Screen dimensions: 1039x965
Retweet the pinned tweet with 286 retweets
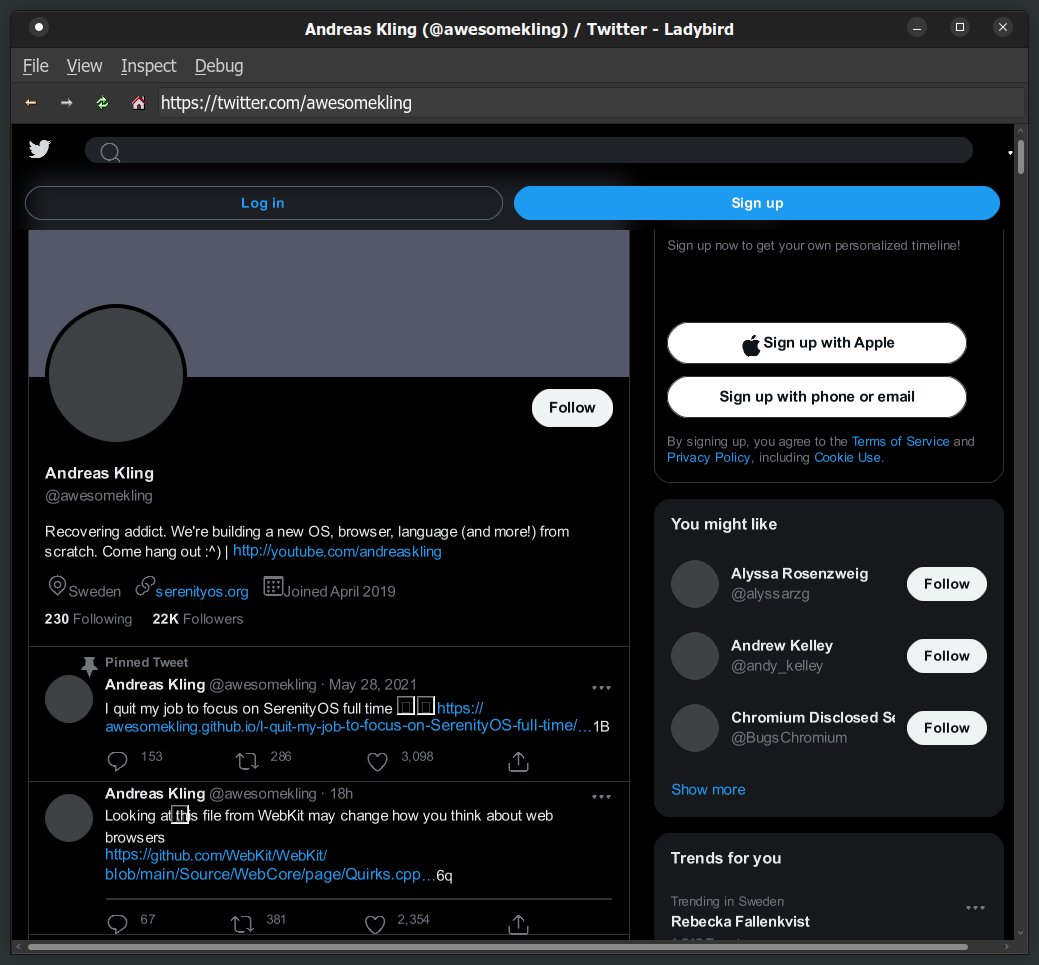pyautogui.click(x=247, y=761)
